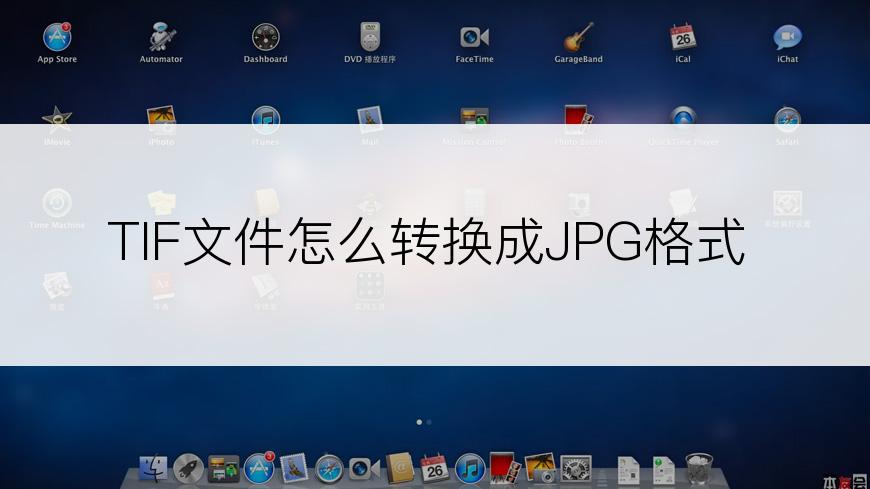Launch iChat speech bubble icon
Image resolution: width=870 pixels, height=489 pixels.
(787, 37)
